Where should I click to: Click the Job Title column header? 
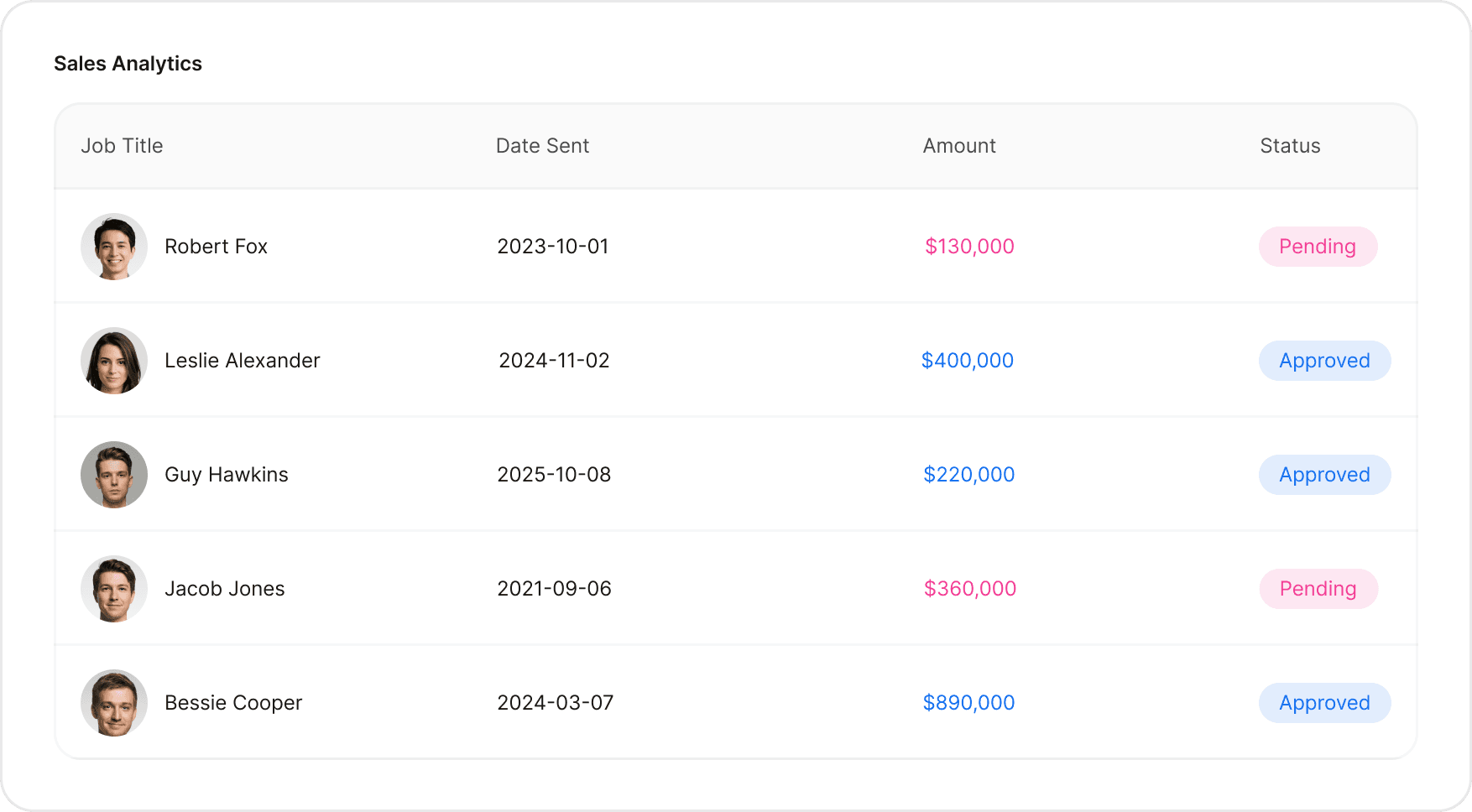[x=122, y=146]
